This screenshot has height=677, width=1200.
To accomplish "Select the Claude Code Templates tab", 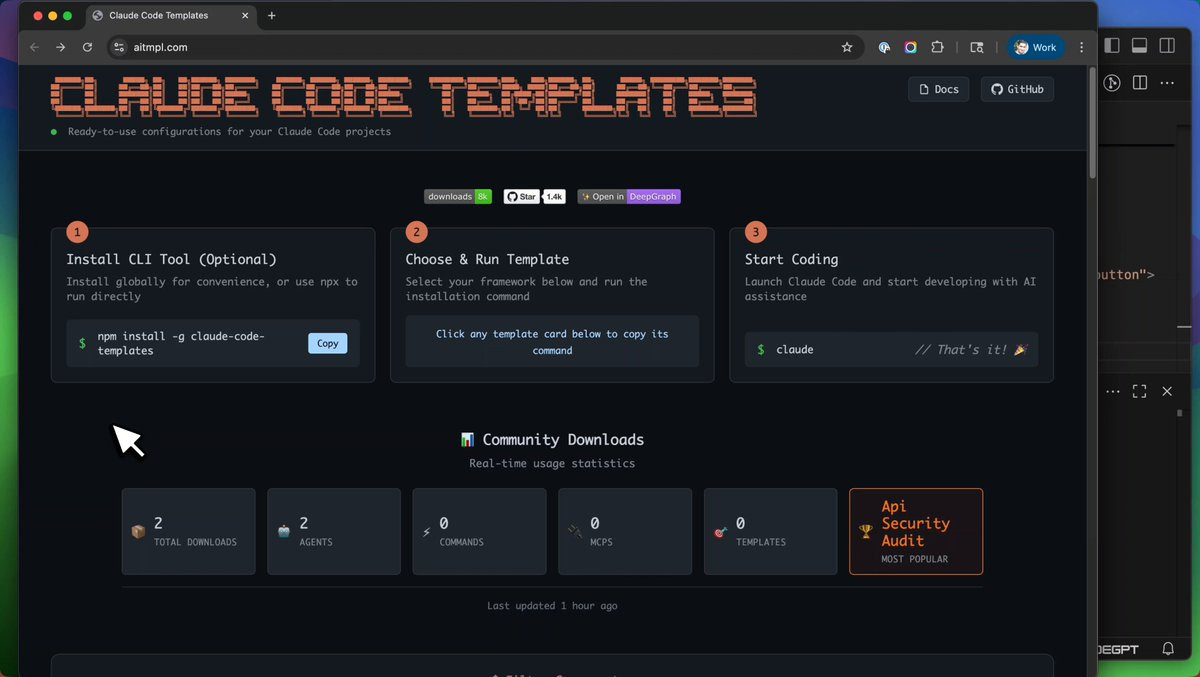I will click(x=170, y=16).
